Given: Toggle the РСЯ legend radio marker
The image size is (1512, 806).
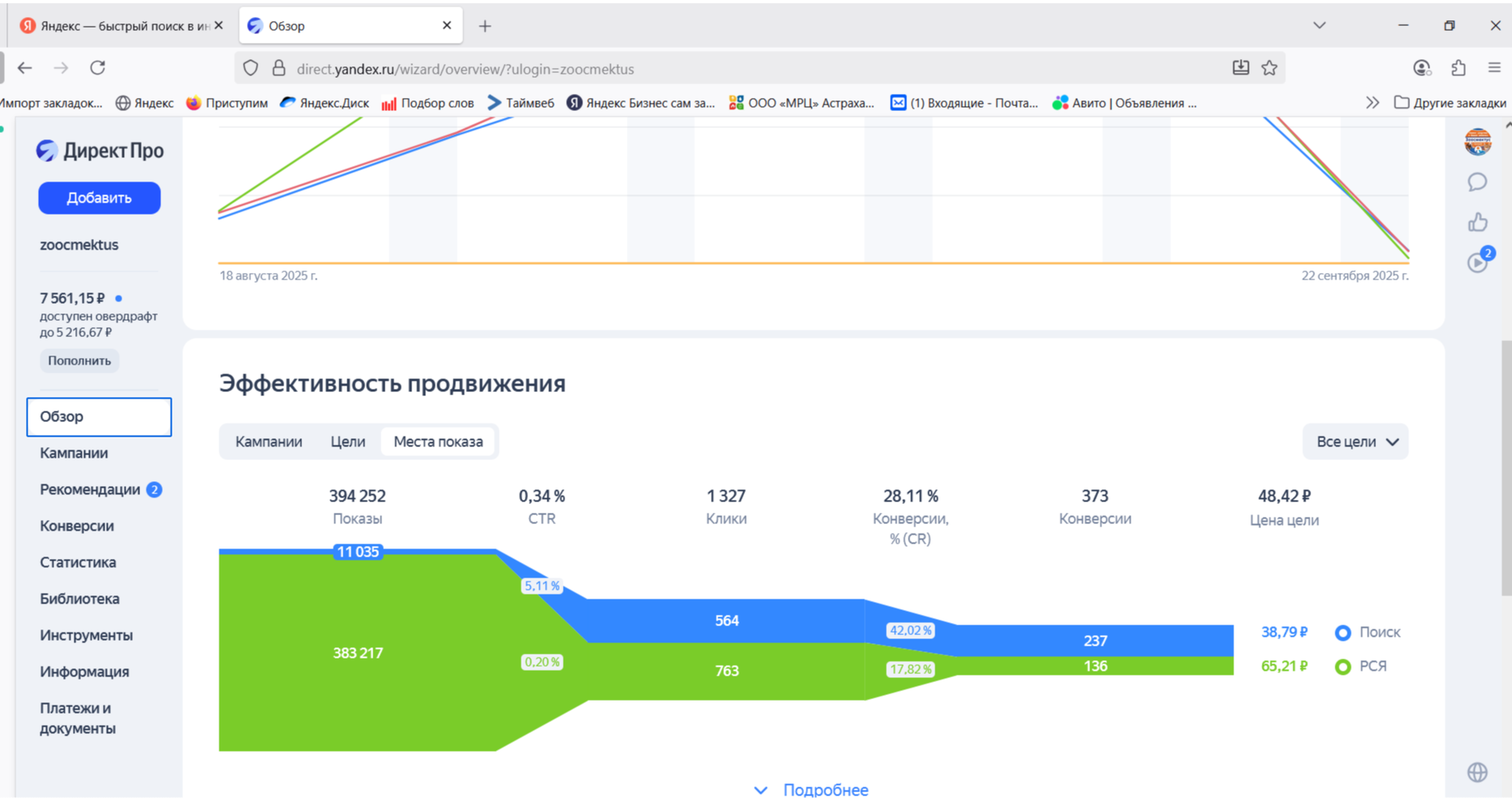Looking at the screenshot, I should (x=1343, y=667).
